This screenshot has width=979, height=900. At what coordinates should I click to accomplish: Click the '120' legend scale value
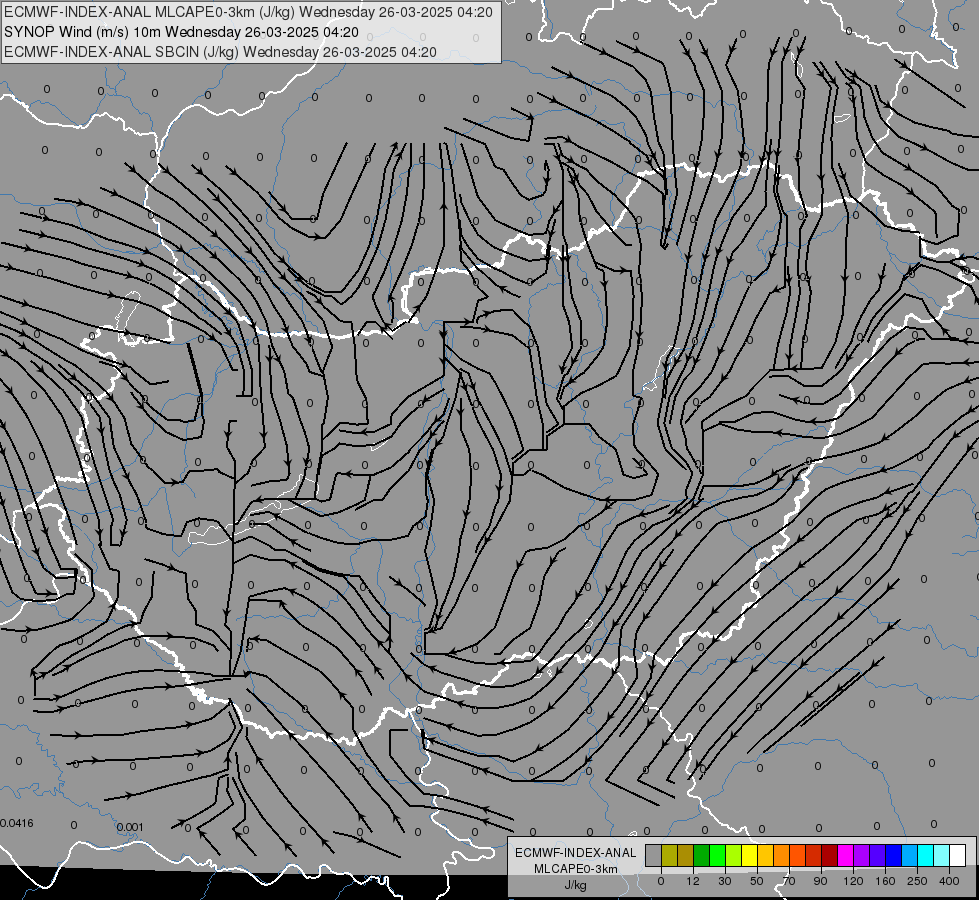(x=853, y=881)
